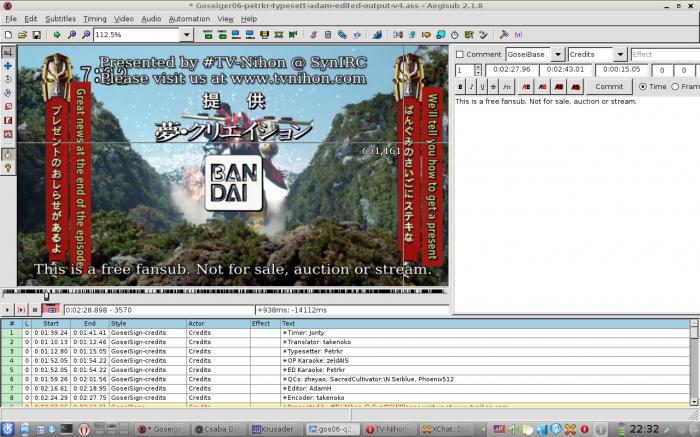Click the shadow color AB button
The height and width of the screenshot is (437, 700).
coord(575,87)
